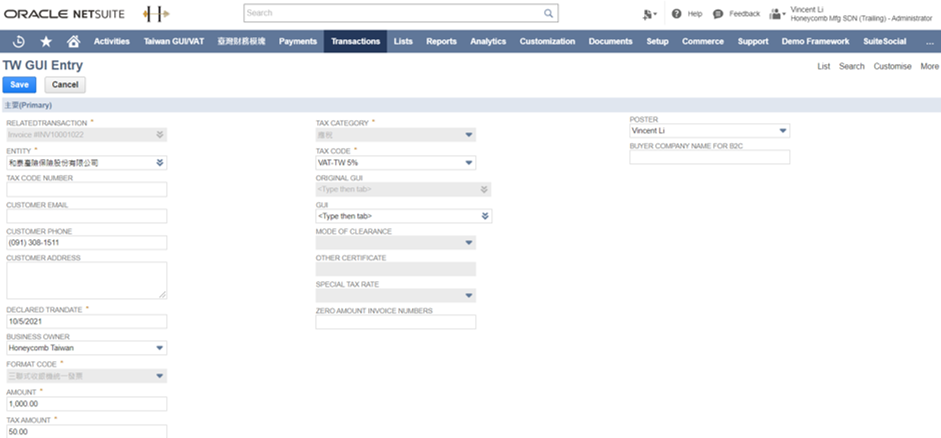Open the change role user icon
Image resolution: width=941 pixels, height=438 pixels.
[777, 13]
